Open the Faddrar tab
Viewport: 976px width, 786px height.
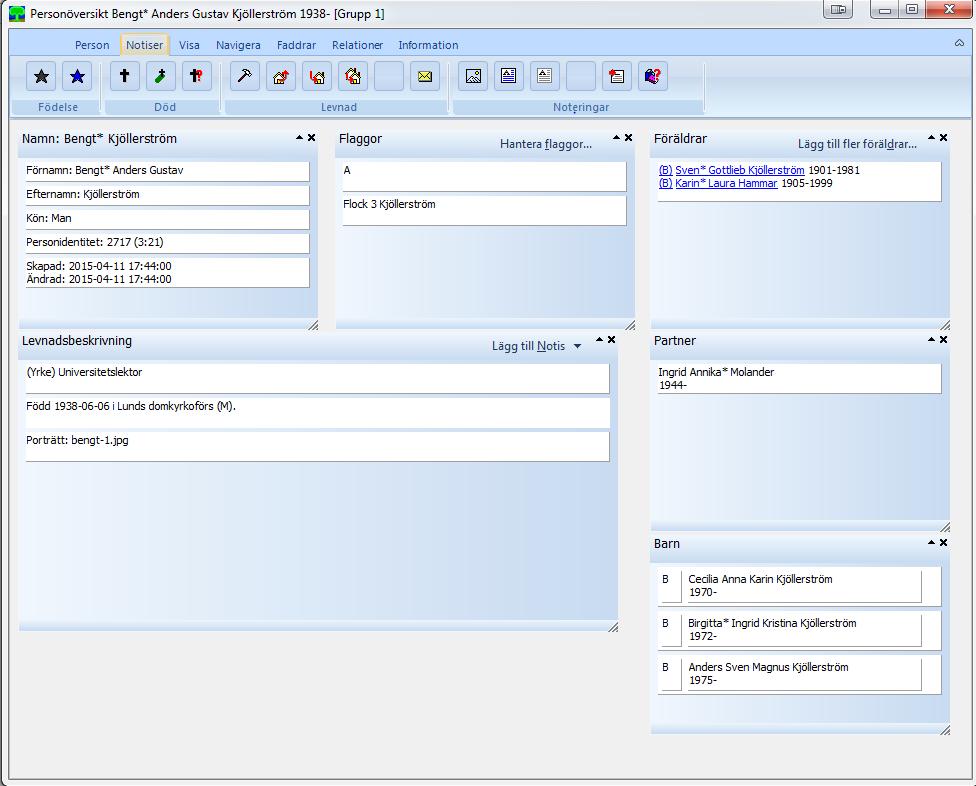(x=296, y=45)
